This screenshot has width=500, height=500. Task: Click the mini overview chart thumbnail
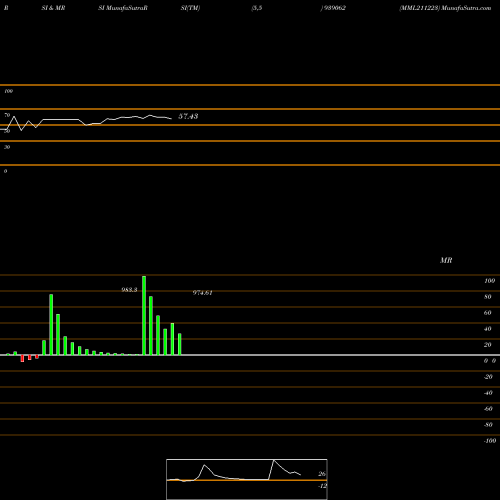pos(247,479)
